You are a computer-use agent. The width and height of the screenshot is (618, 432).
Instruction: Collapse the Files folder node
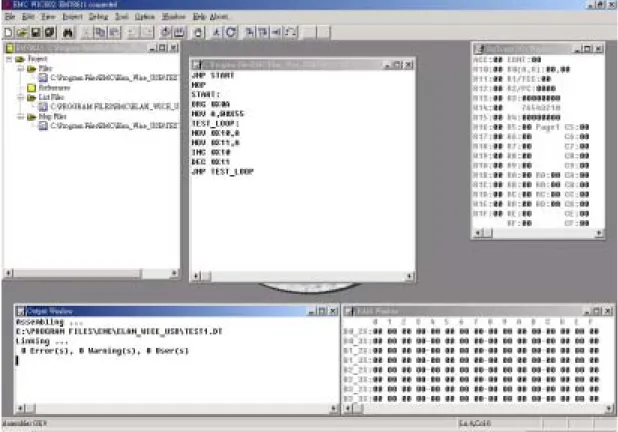coord(21,69)
